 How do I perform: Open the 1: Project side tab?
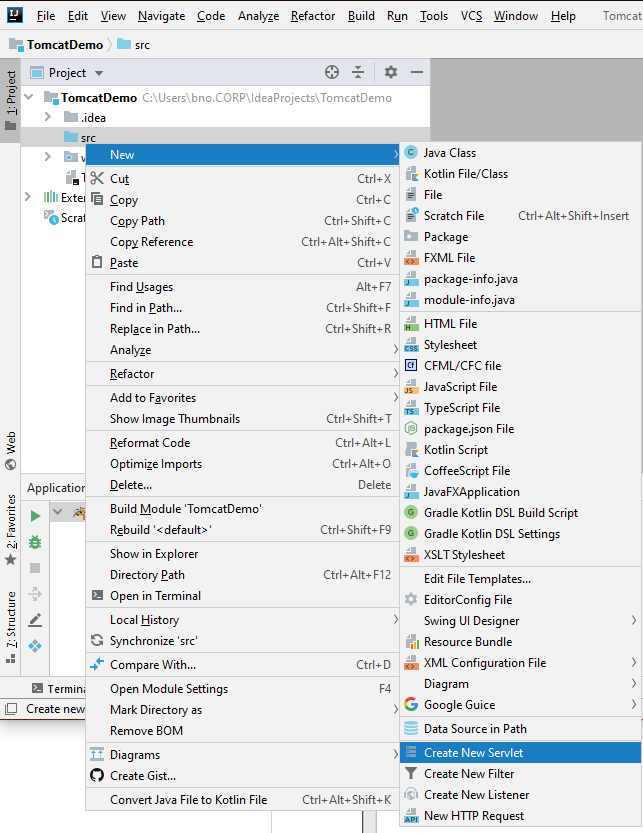tap(11, 100)
